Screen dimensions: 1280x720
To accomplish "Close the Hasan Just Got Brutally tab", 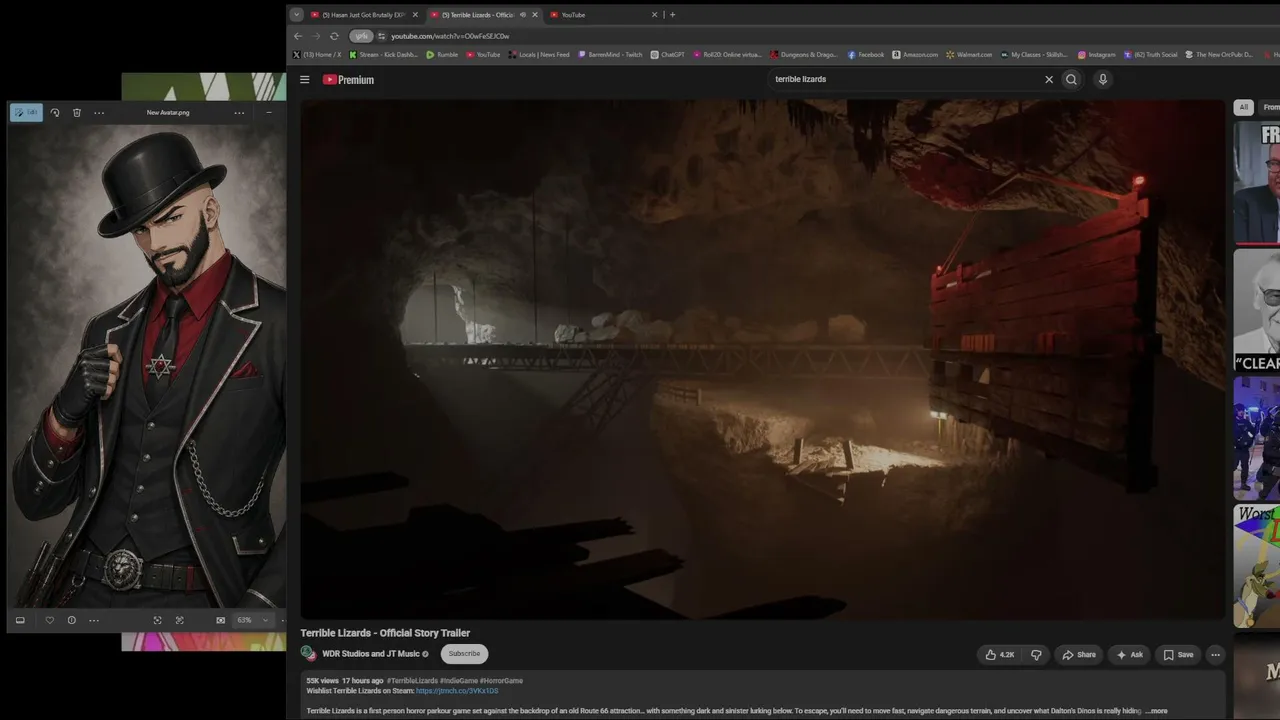I will (x=415, y=15).
